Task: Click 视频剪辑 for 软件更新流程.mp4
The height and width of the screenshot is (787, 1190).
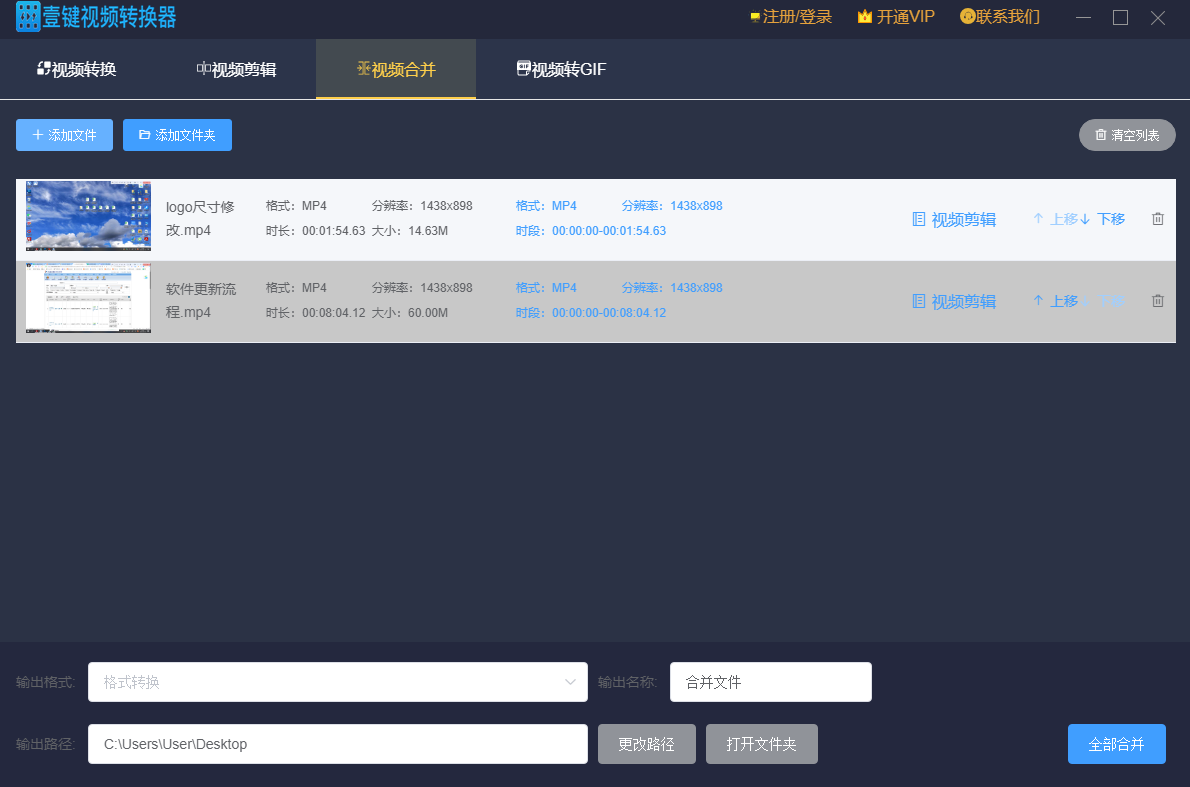Action: pos(954,302)
